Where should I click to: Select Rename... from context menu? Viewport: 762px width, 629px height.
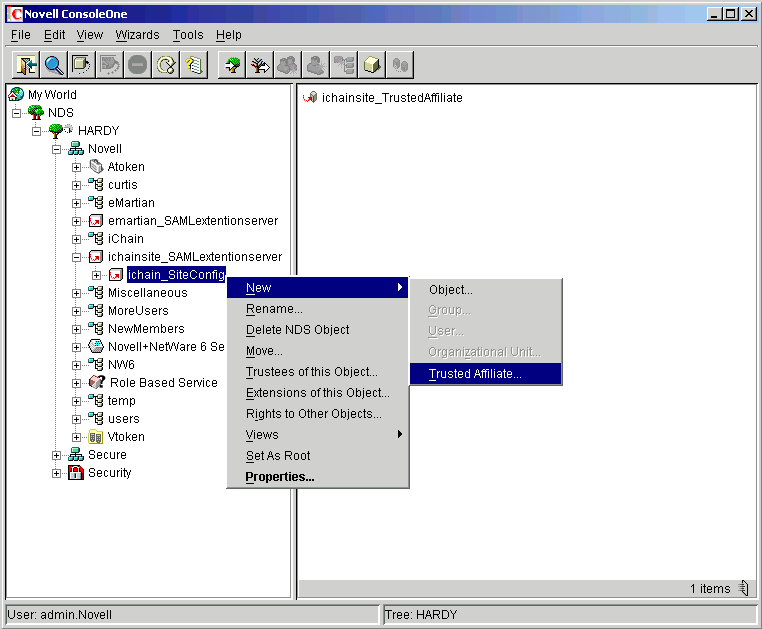click(318, 309)
